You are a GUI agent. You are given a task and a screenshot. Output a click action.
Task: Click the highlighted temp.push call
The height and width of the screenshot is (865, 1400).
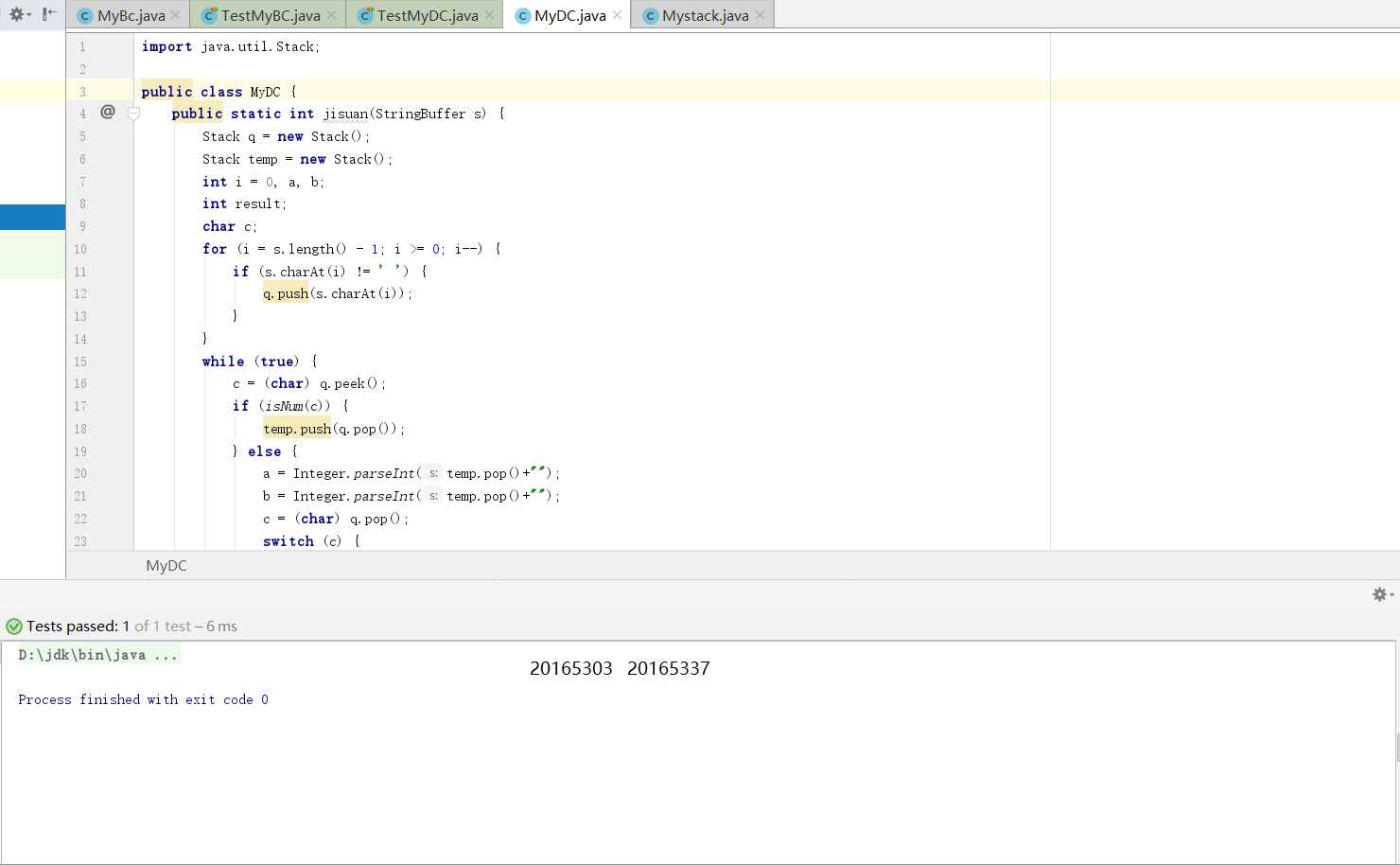click(x=297, y=429)
